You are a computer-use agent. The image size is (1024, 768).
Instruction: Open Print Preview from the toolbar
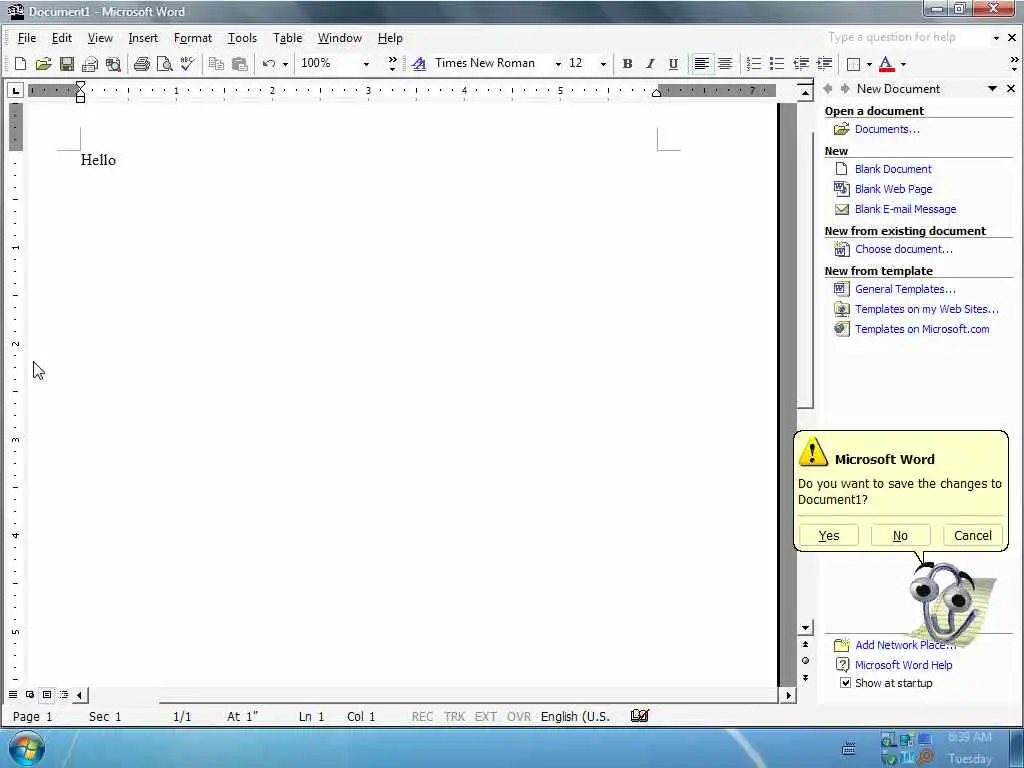[x=165, y=63]
